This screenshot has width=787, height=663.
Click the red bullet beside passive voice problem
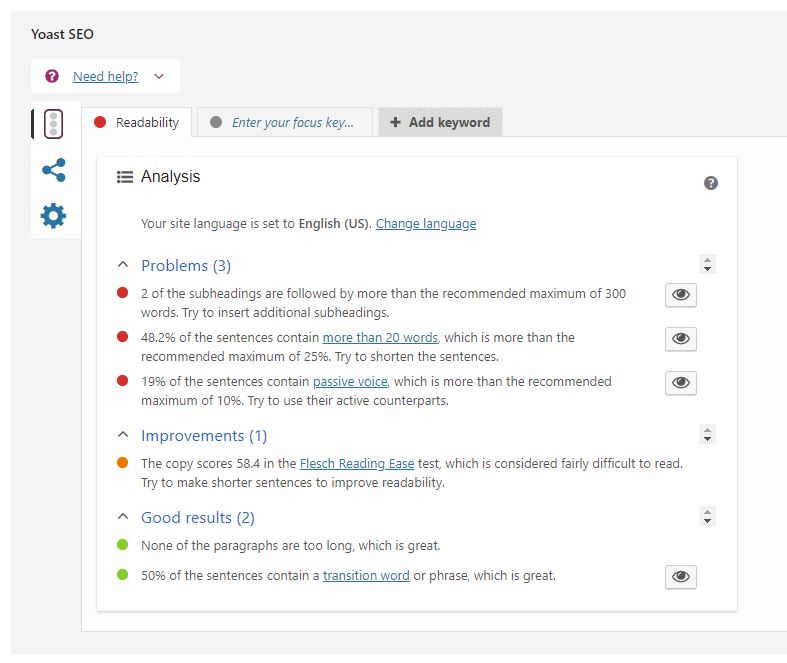pyautogui.click(x=122, y=380)
